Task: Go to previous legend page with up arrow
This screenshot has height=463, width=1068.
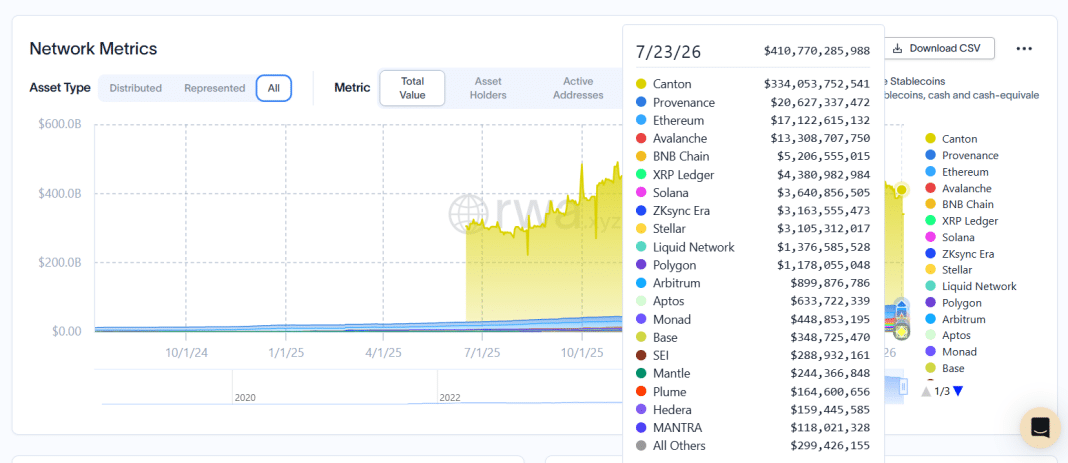Action: click(926, 392)
